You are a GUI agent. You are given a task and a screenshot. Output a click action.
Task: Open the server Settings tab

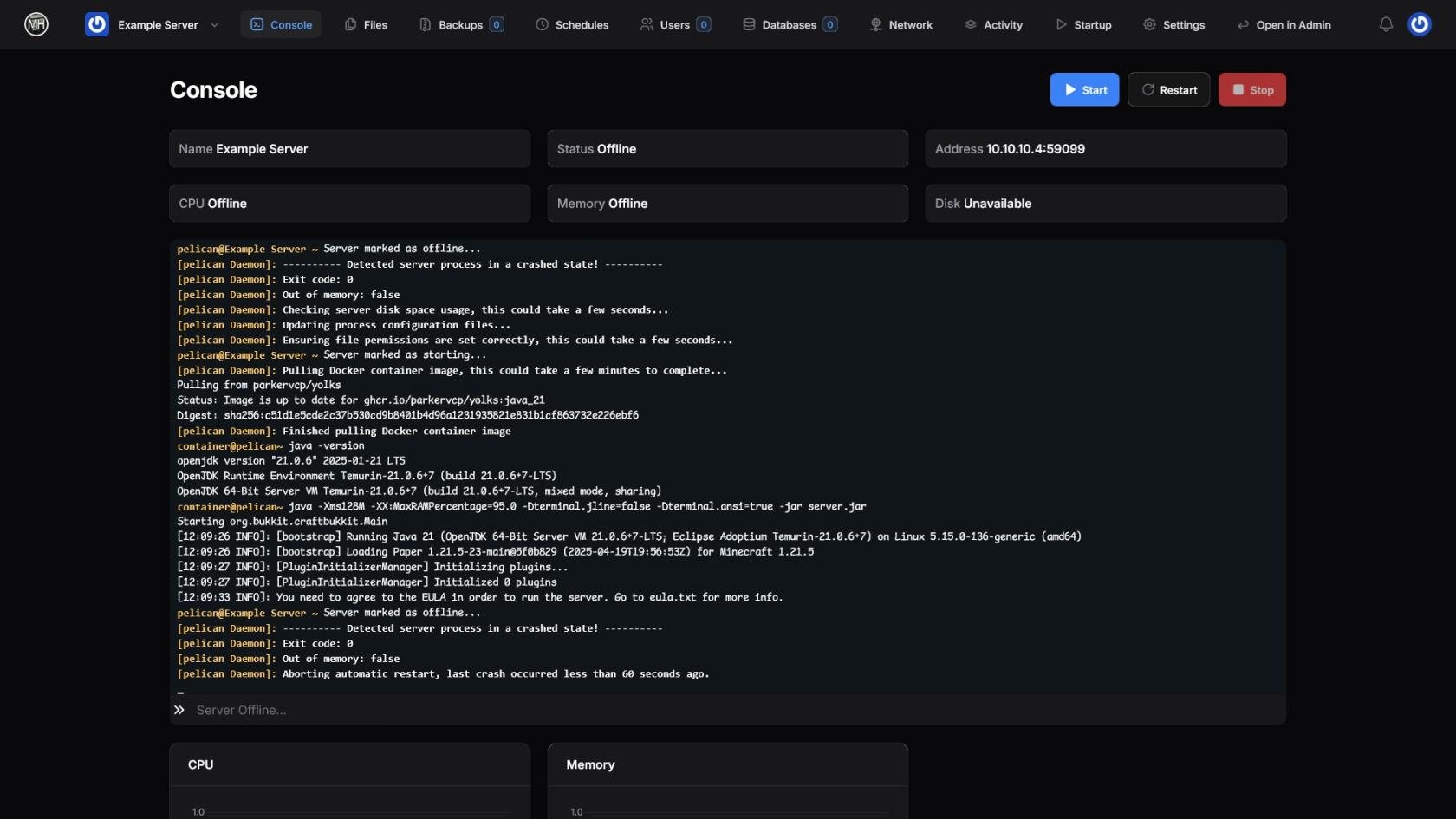coord(1174,24)
